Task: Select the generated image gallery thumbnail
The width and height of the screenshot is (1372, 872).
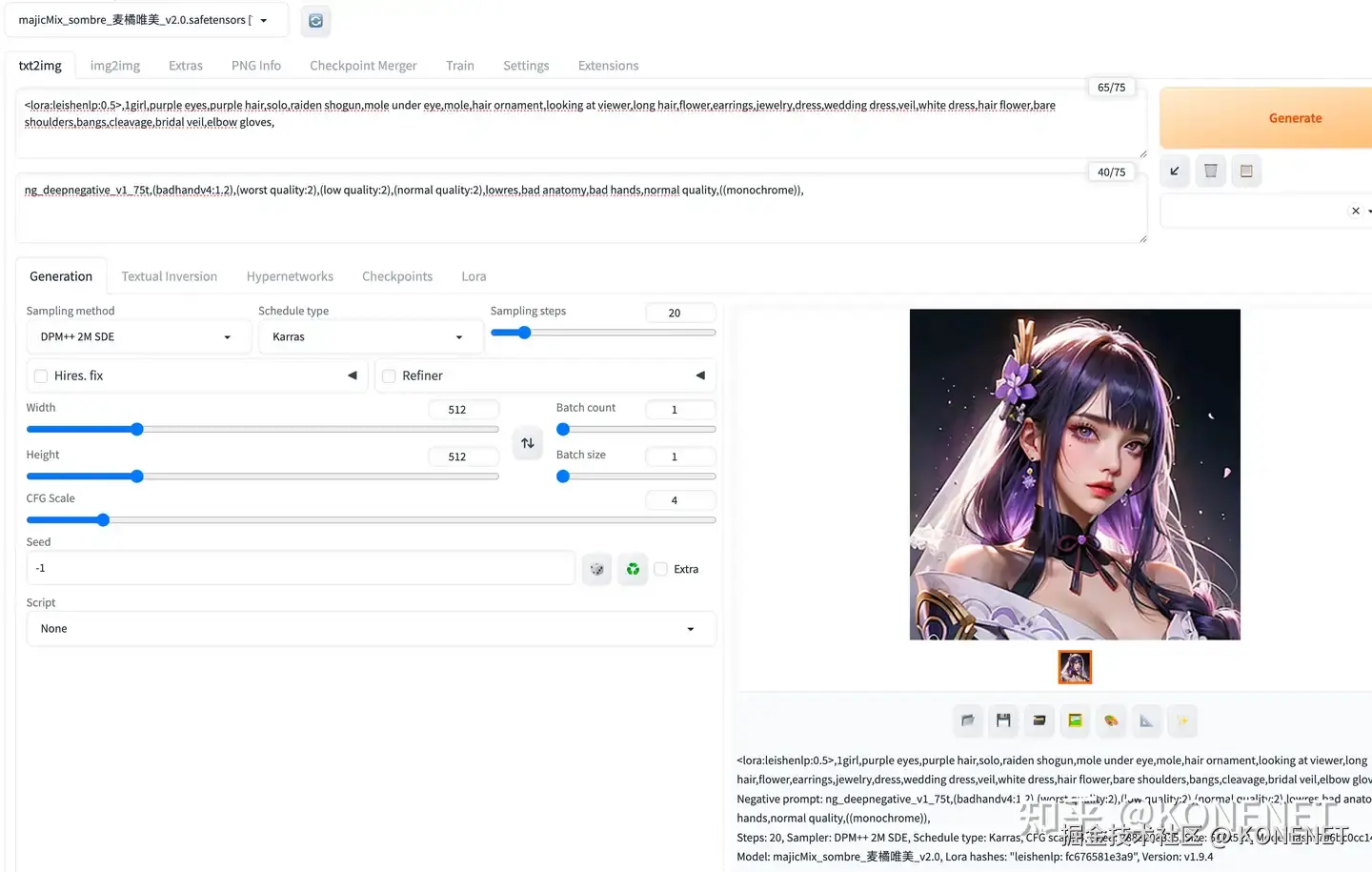Action: click(x=1075, y=667)
